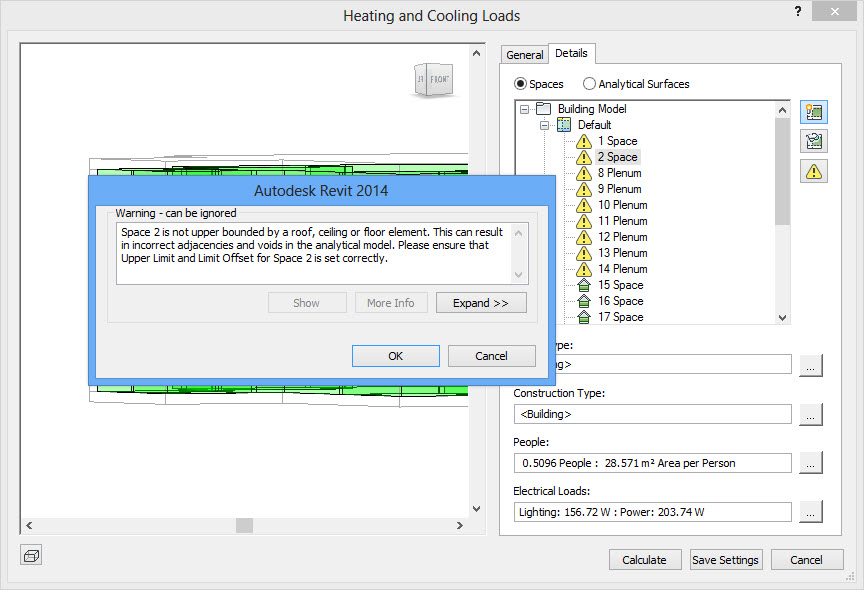Viewport: 864px width, 590px height.
Task: Select the '16 Space' tree row
Action: [621, 301]
